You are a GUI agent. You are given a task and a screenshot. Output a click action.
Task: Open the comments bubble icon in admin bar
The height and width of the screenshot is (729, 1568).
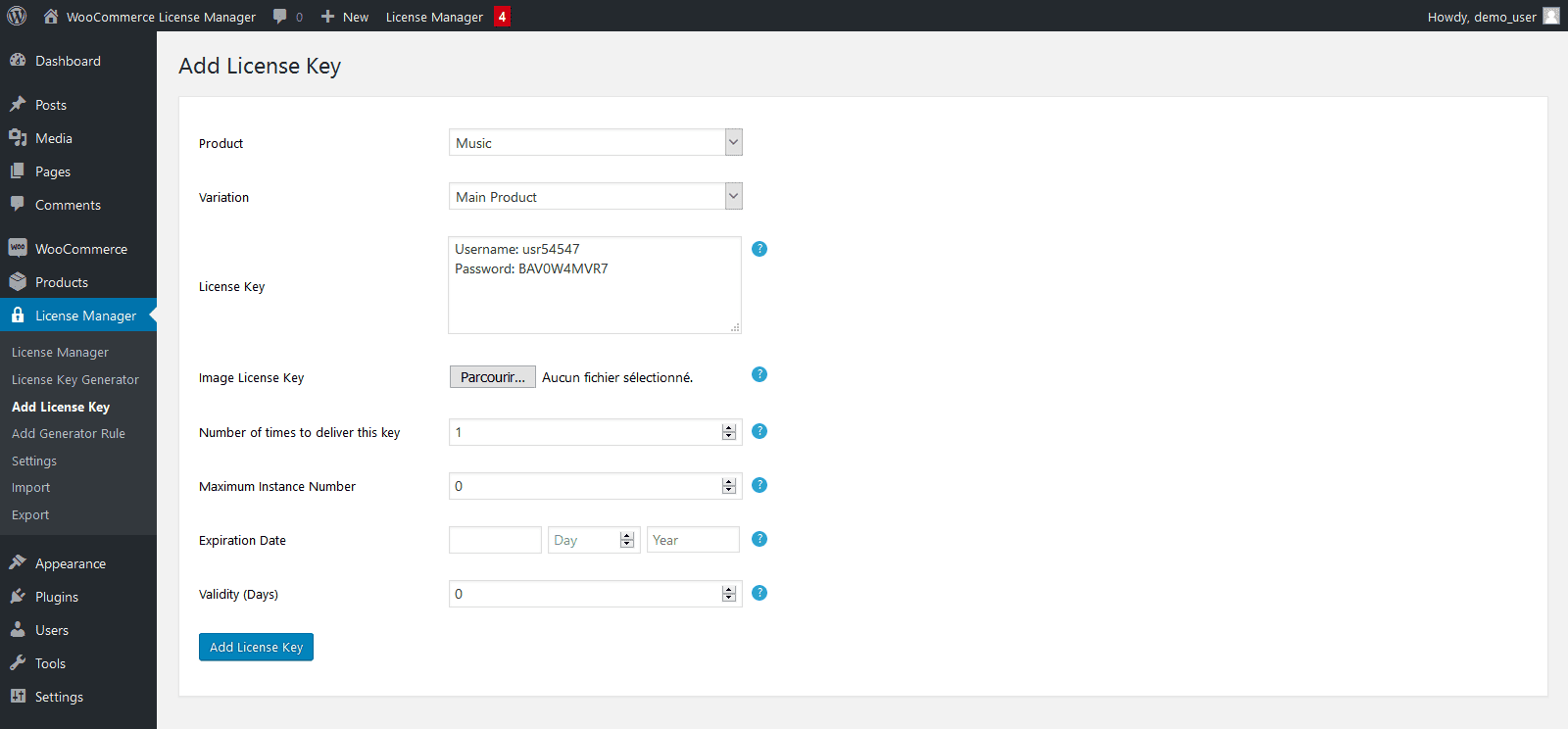click(x=281, y=17)
